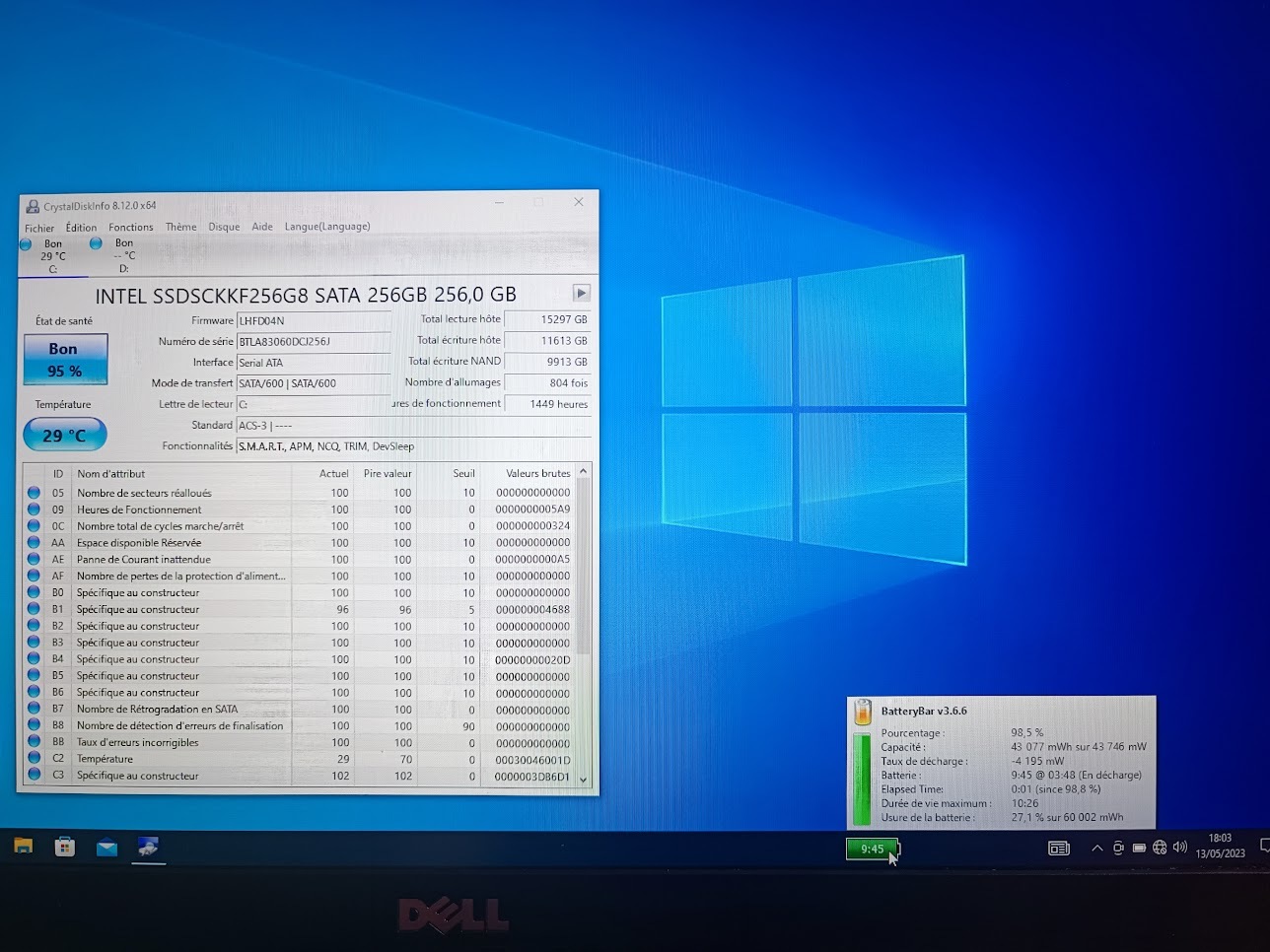This screenshot has height=952, width=1270.
Task: Click the power-on hours value 1449 heures
Action: [547, 404]
